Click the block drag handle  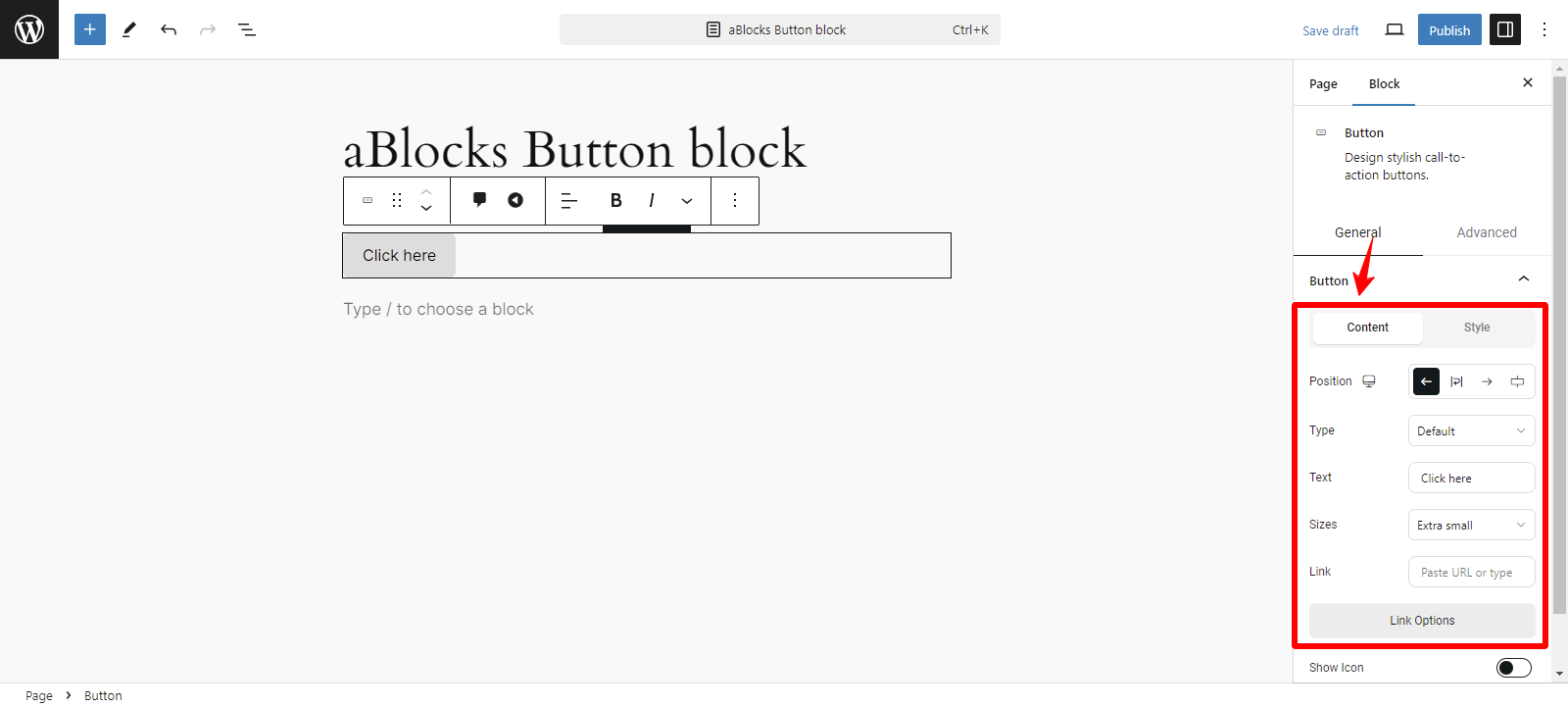click(x=397, y=200)
